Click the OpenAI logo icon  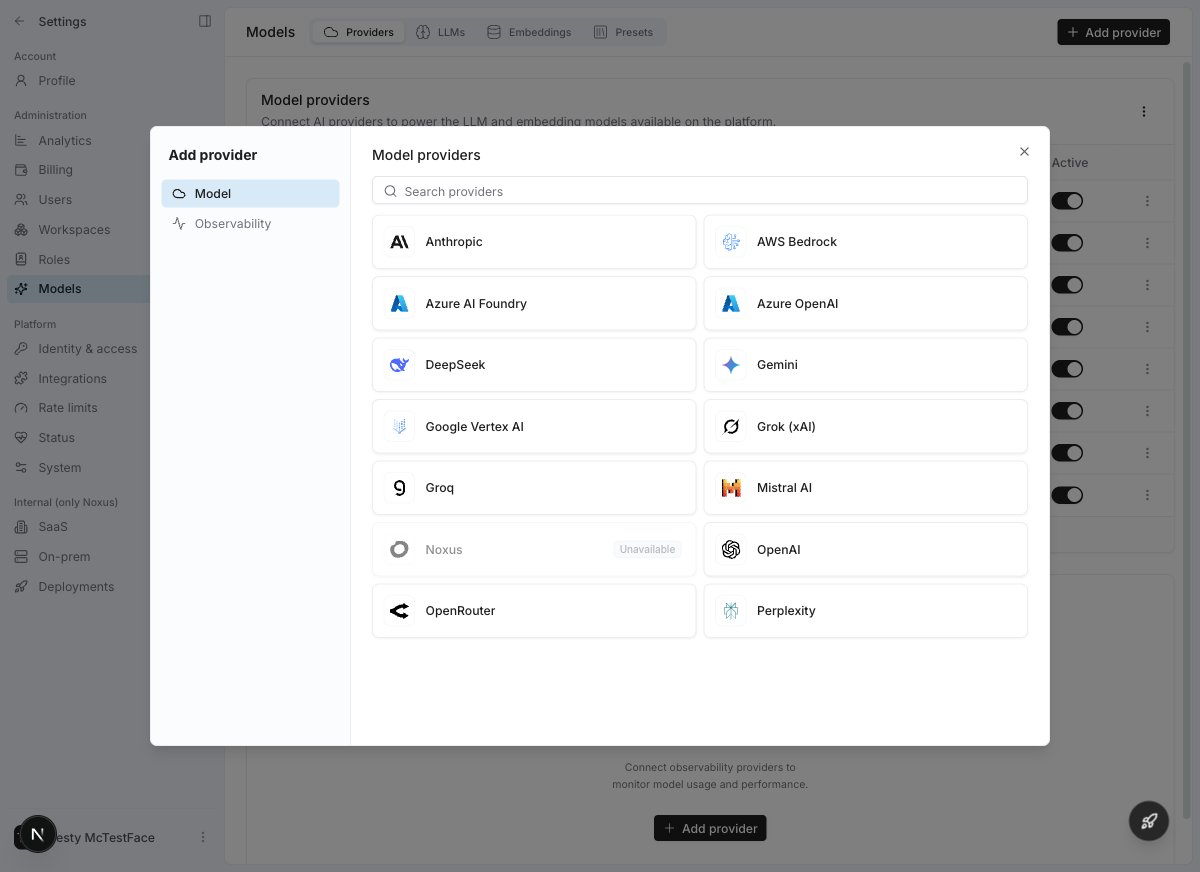(731, 550)
